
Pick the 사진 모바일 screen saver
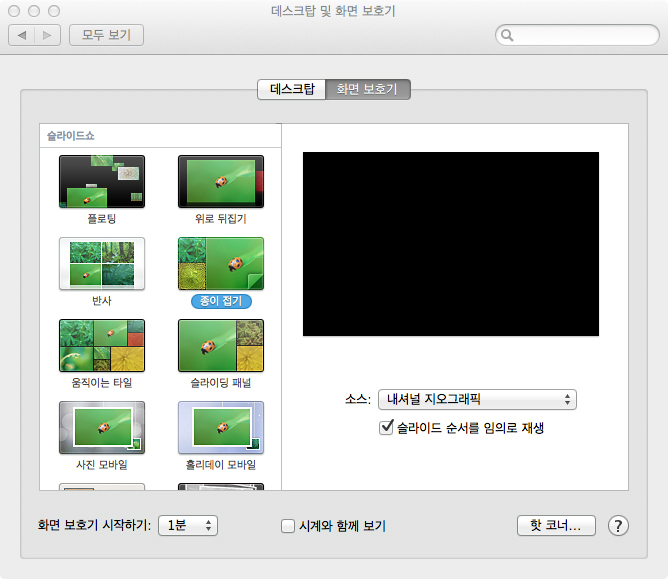click(102, 427)
